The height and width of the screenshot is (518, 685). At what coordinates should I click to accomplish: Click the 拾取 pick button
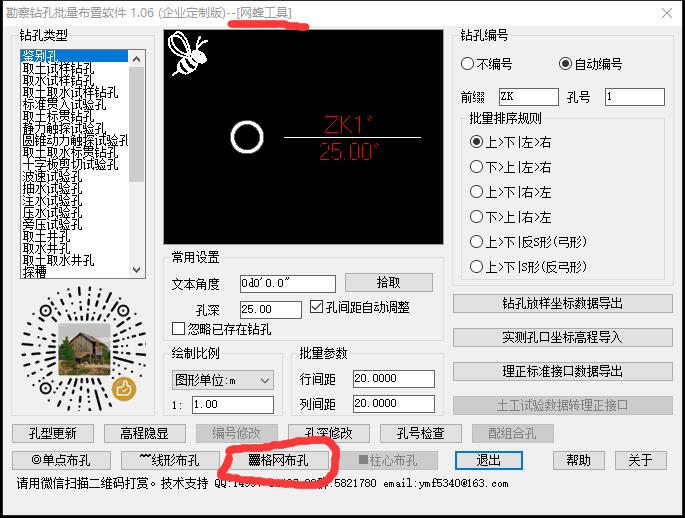pos(388,283)
